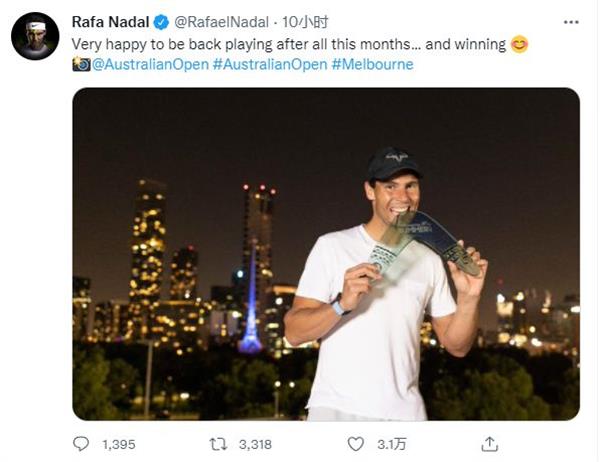600x462 pixels.
Task: View the 1,395 replies count
Action: pos(119,444)
